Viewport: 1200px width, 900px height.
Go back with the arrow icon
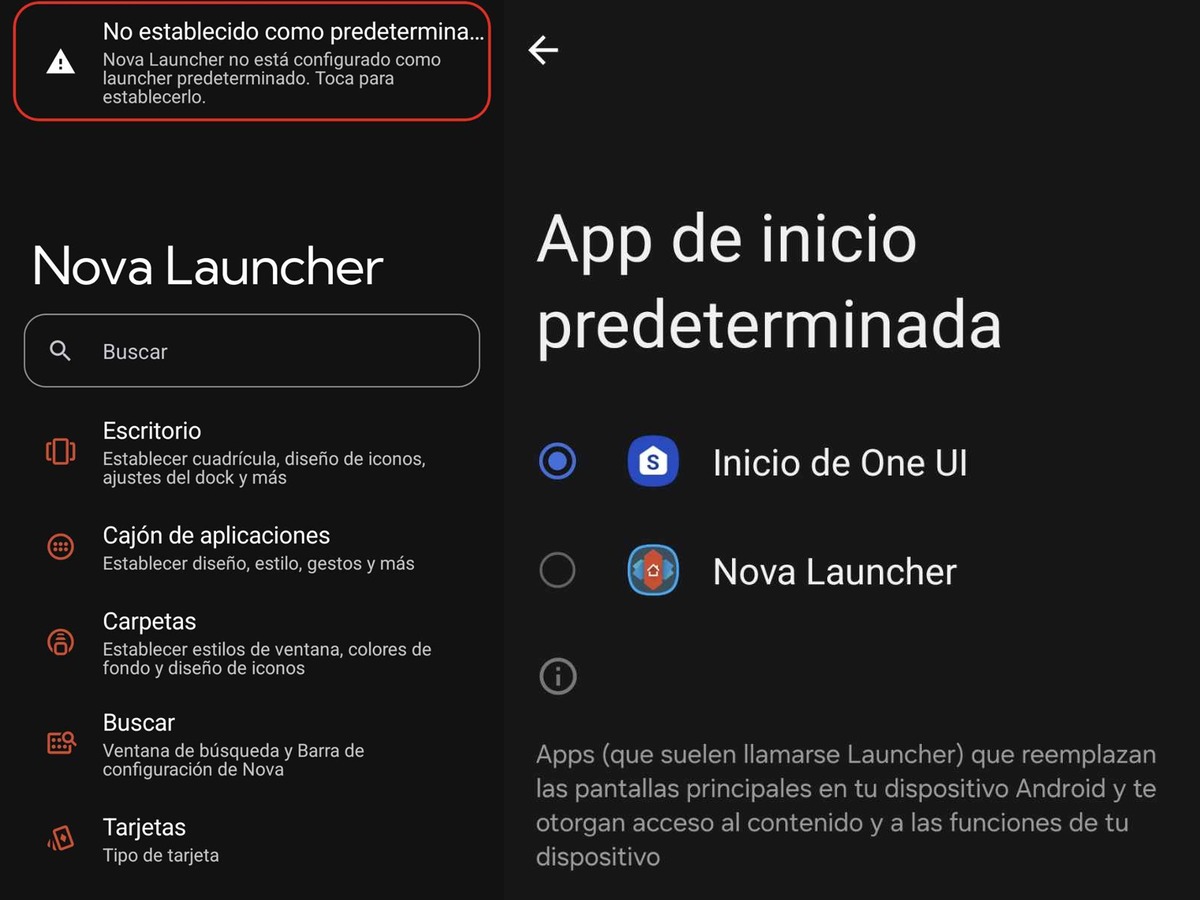point(543,50)
